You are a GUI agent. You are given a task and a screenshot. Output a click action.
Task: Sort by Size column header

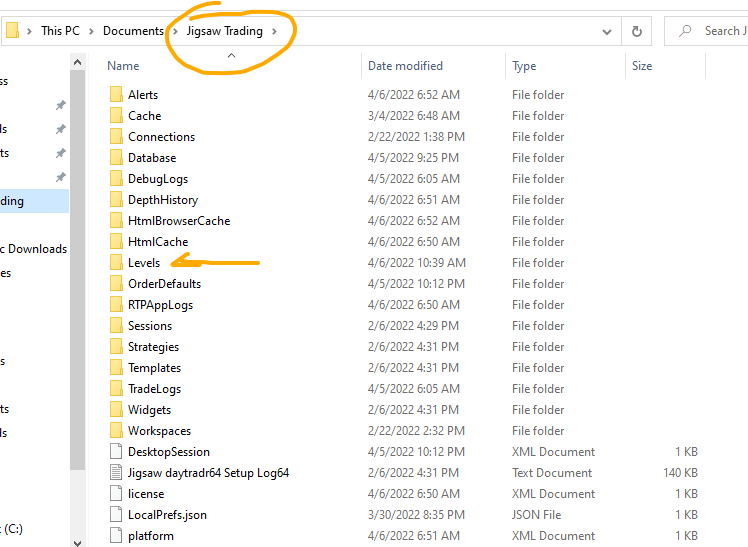pyautogui.click(x=642, y=66)
